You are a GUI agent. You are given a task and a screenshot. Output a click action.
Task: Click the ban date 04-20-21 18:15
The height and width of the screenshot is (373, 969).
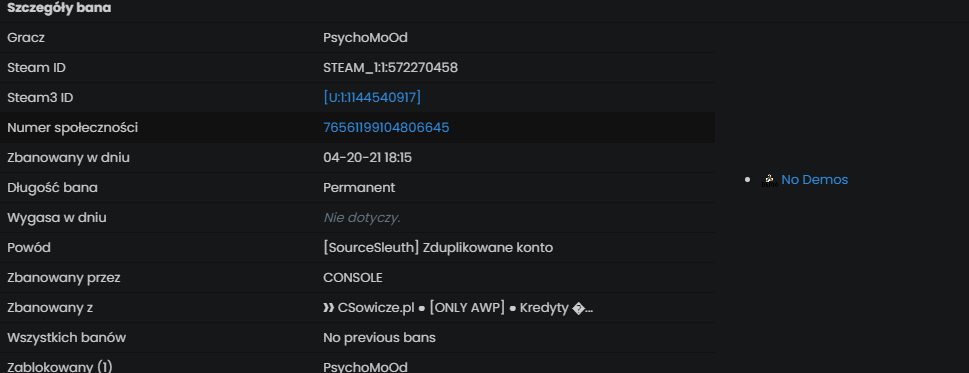(x=368, y=157)
